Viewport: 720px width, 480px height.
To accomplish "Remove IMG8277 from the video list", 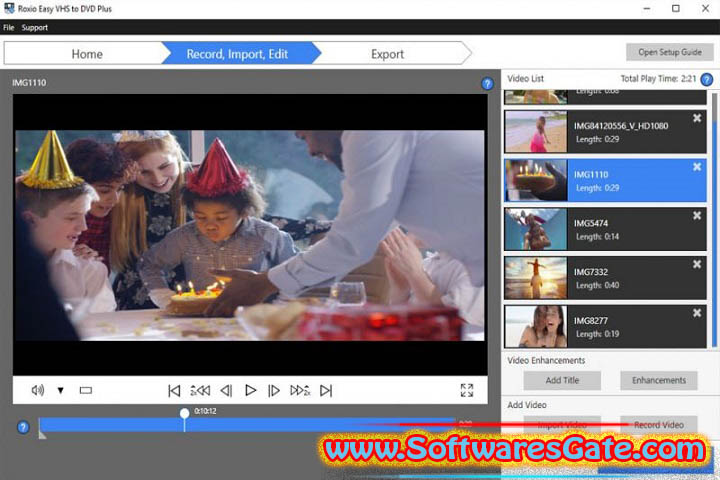I will point(697,313).
